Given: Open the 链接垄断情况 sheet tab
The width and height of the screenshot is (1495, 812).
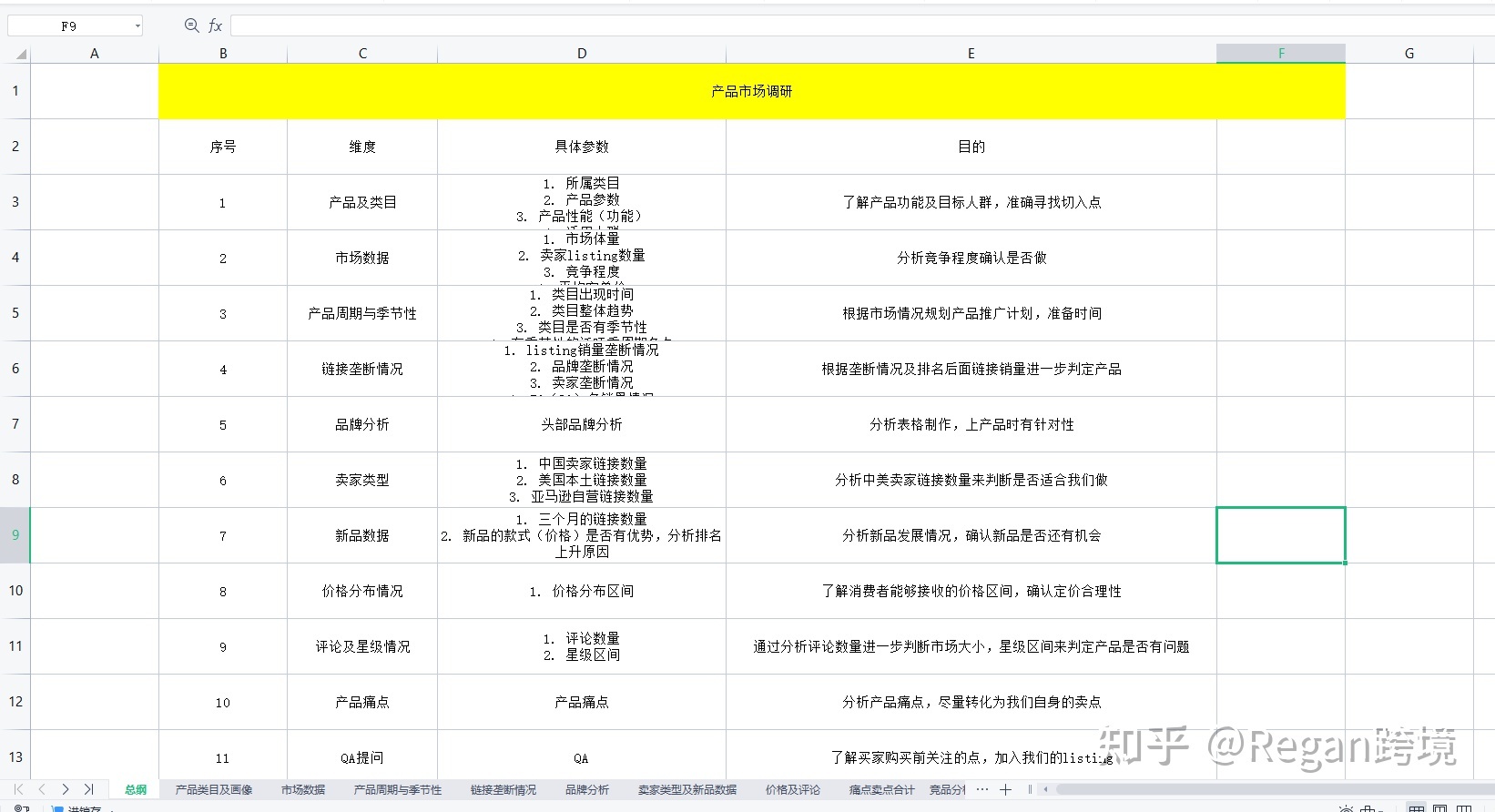Looking at the screenshot, I should coord(503,790).
